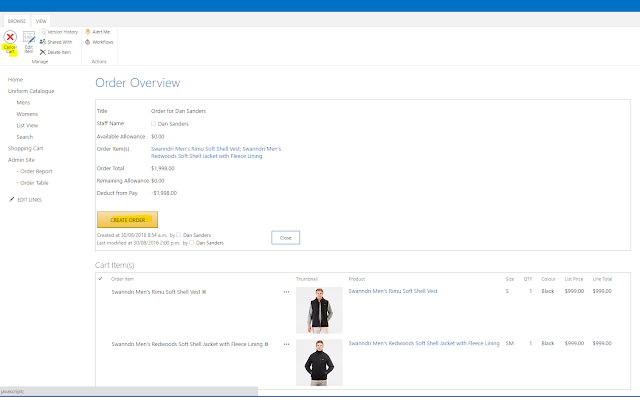This screenshot has height=397, width=640.
Task: Sort by Order Item column header
Action: point(122,279)
